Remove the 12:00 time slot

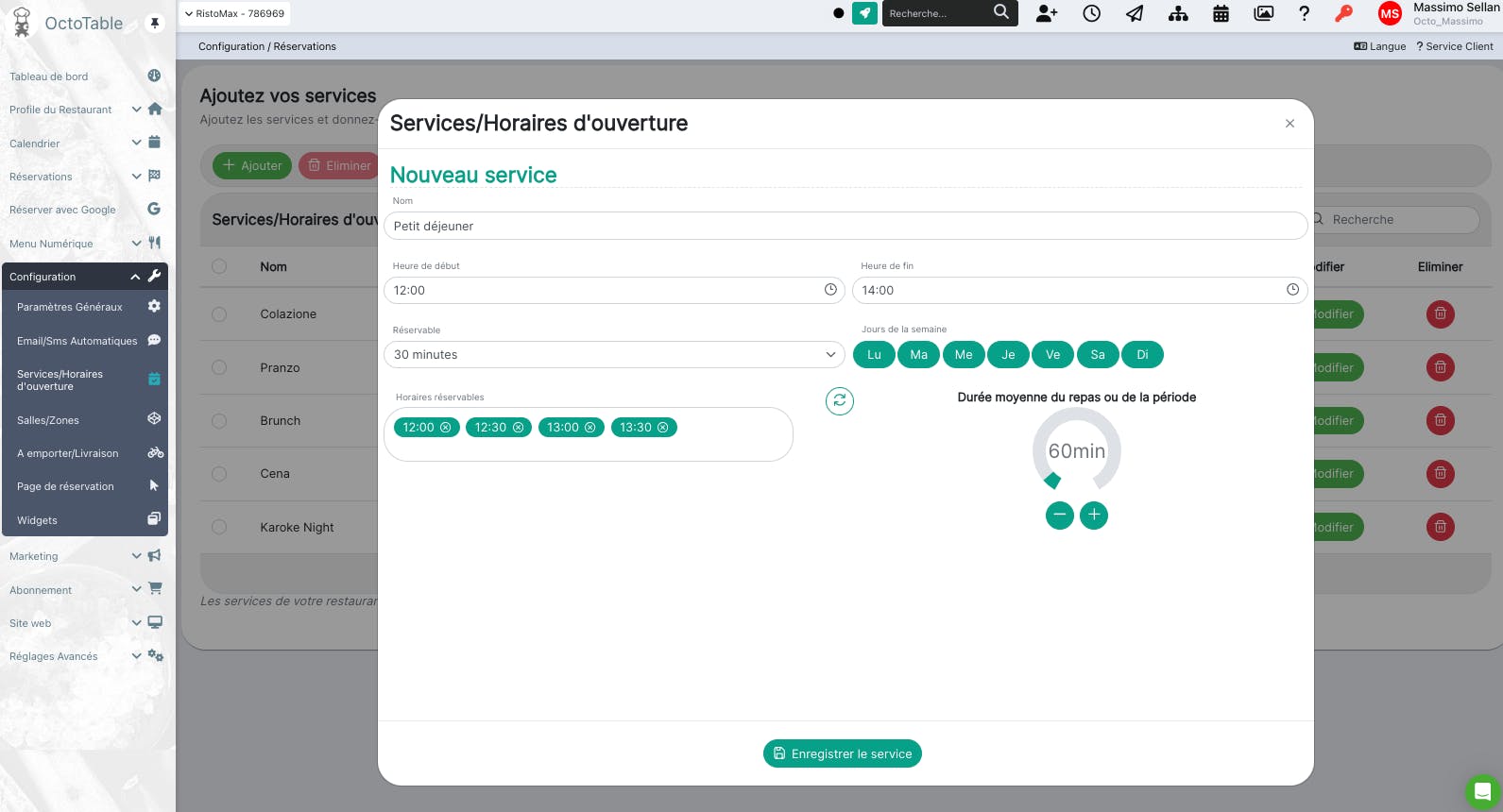point(446,428)
